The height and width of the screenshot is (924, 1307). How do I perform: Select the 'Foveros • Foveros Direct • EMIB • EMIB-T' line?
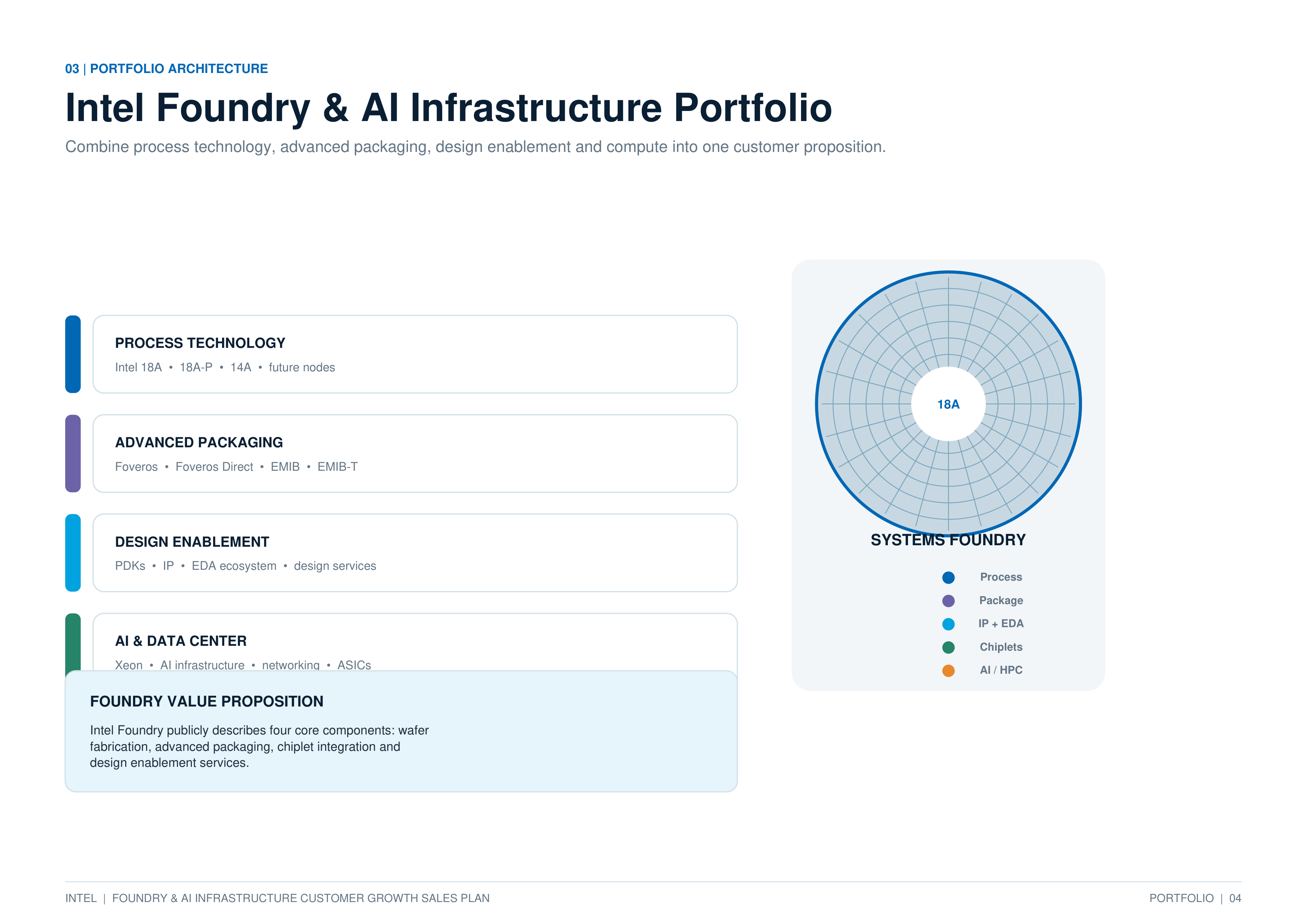pos(236,467)
